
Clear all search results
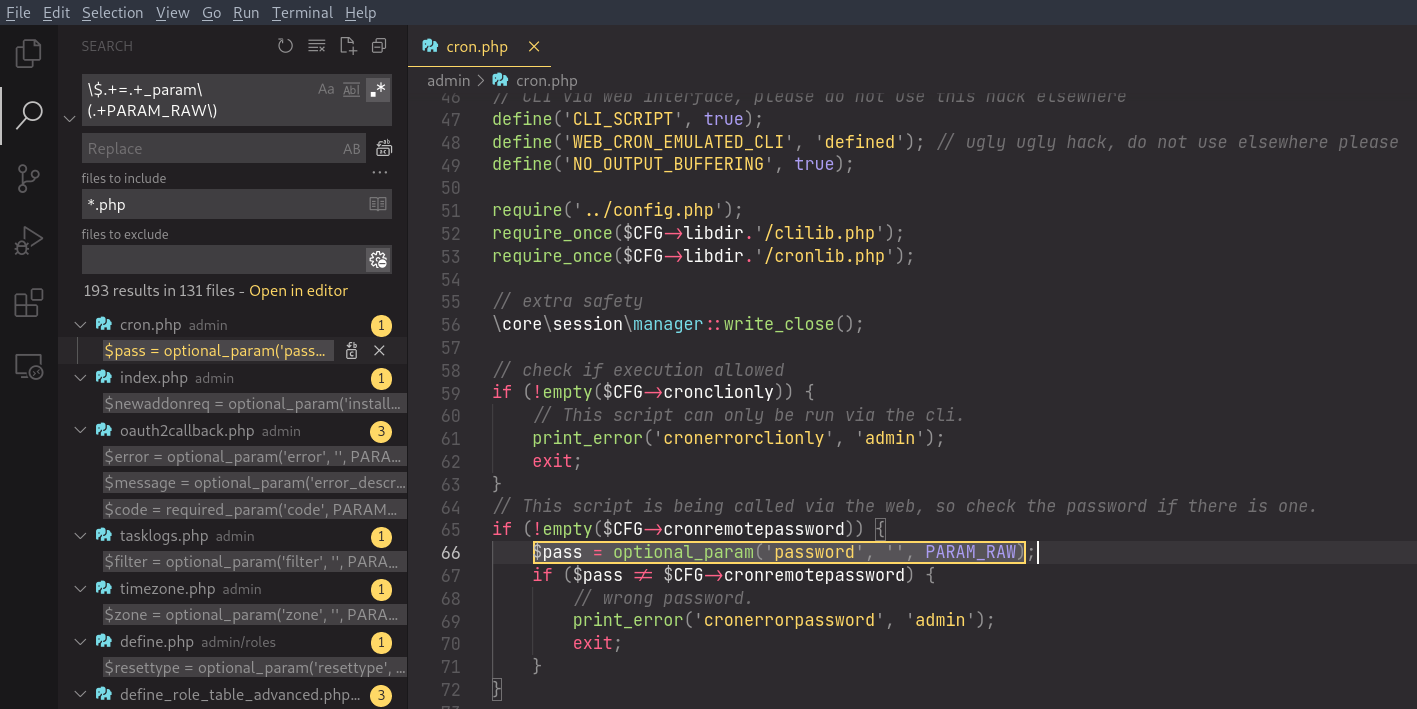[317, 46]
